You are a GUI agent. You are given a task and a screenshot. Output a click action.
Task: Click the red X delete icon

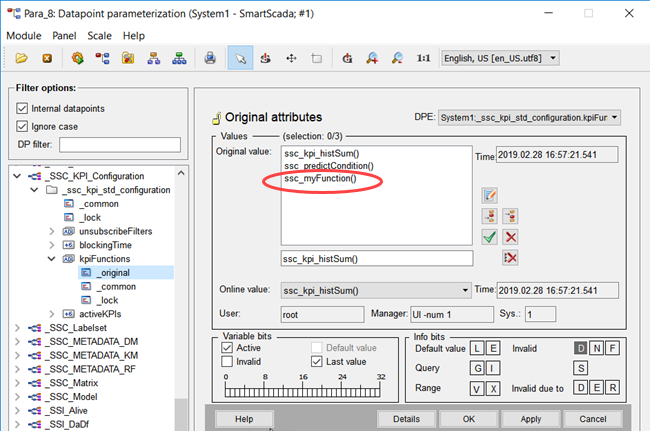(x=510, y=237)
